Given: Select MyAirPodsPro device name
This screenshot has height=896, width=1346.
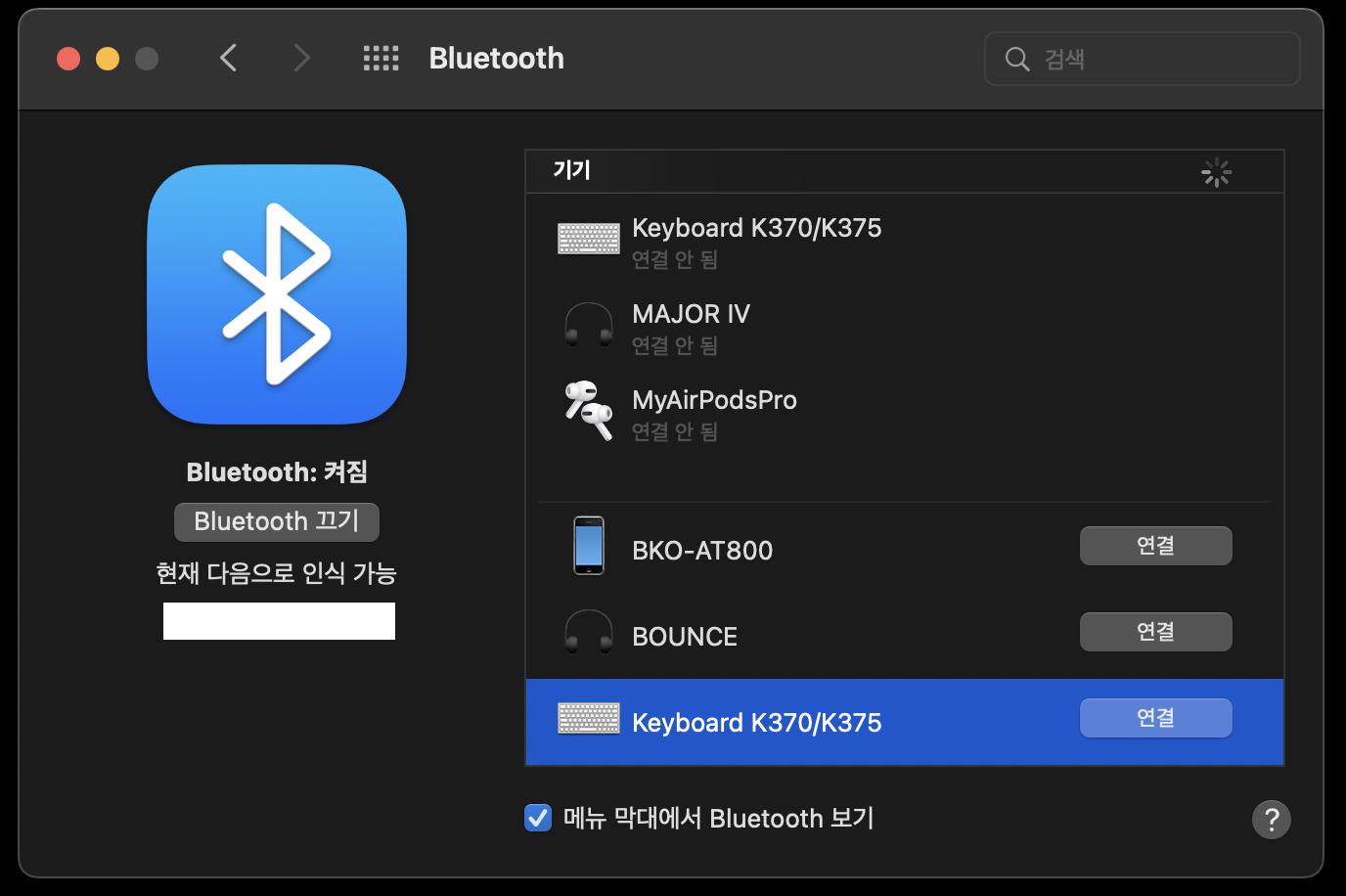Looking at the screenshot, I should (714, 400).
